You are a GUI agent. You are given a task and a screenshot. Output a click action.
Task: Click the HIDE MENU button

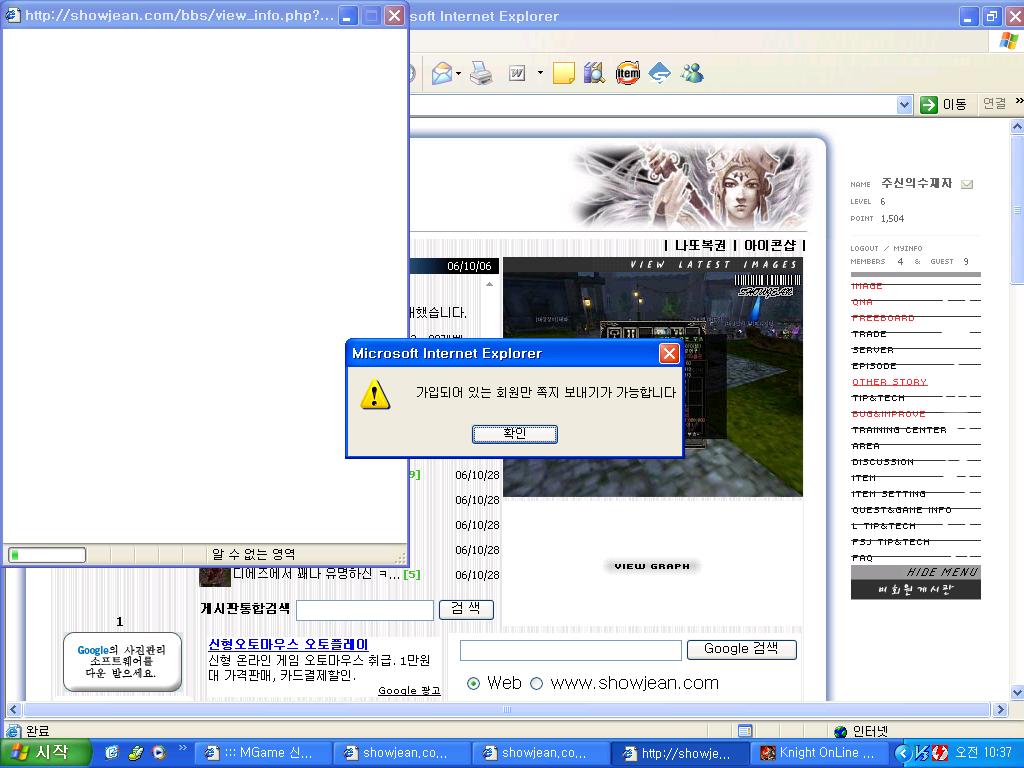point(916,572)
